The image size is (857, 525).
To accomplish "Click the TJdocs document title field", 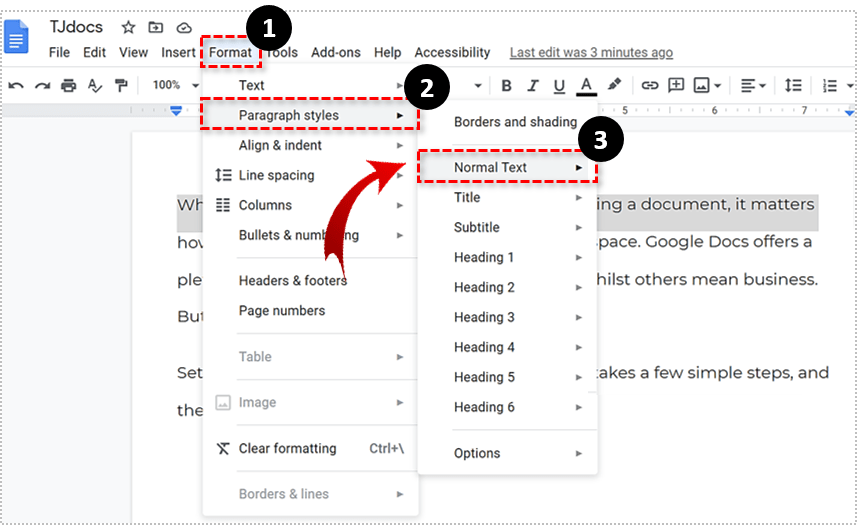I will (x=77, y=27).
